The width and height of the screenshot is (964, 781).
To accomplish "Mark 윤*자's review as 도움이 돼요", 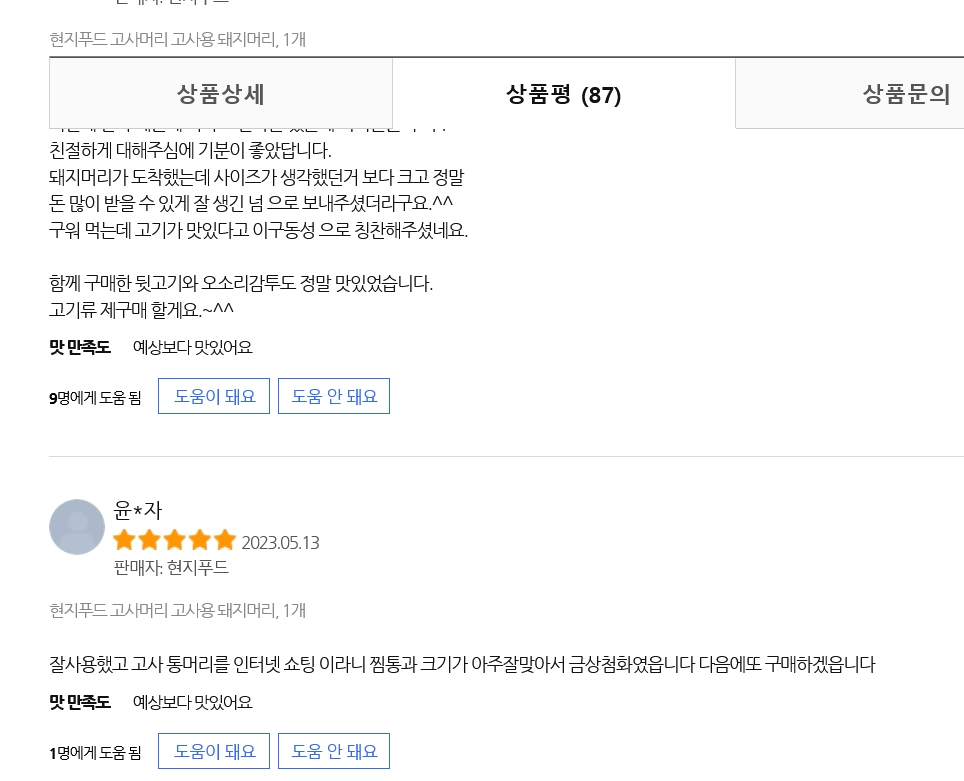I will 214,751.
